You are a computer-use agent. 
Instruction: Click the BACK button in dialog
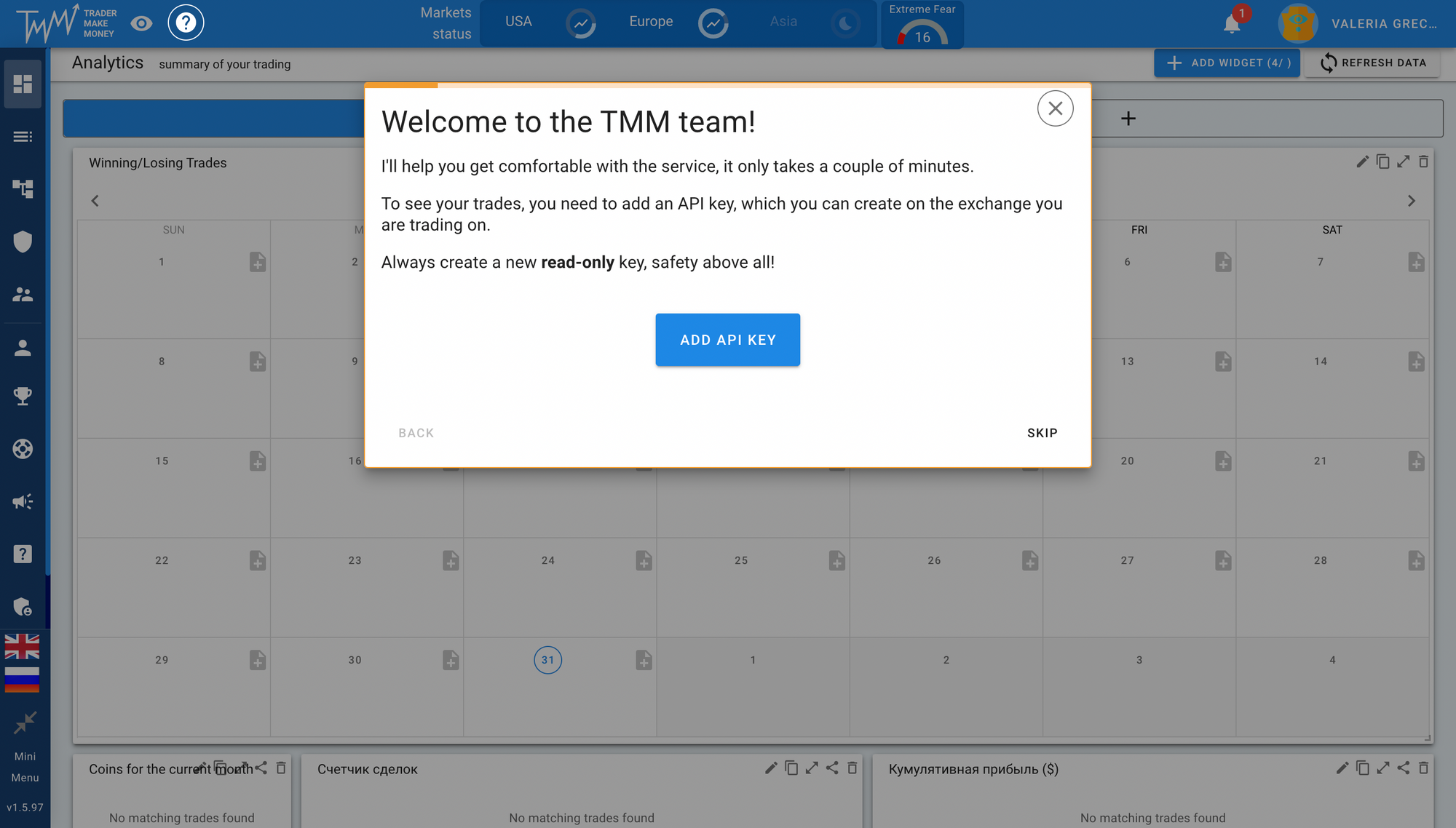pyautogui.click(x=416, y=433)
